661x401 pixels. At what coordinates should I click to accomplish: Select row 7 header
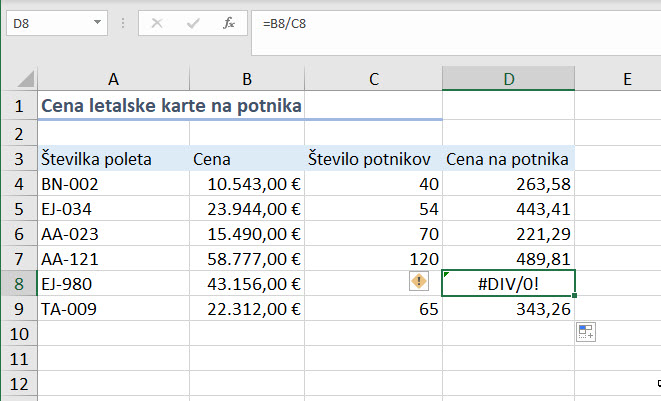(19, 258)
